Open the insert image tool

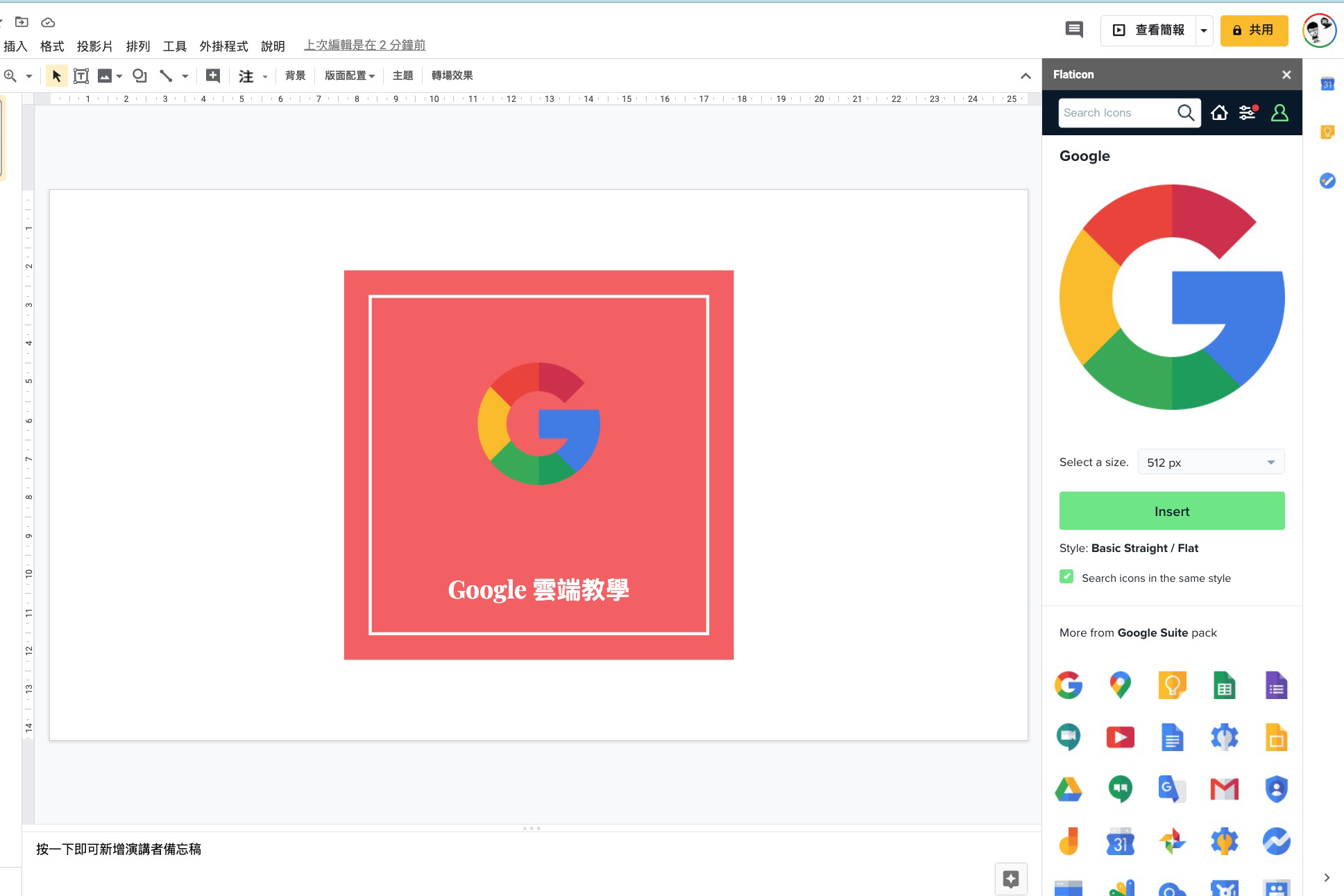(105, 76)
